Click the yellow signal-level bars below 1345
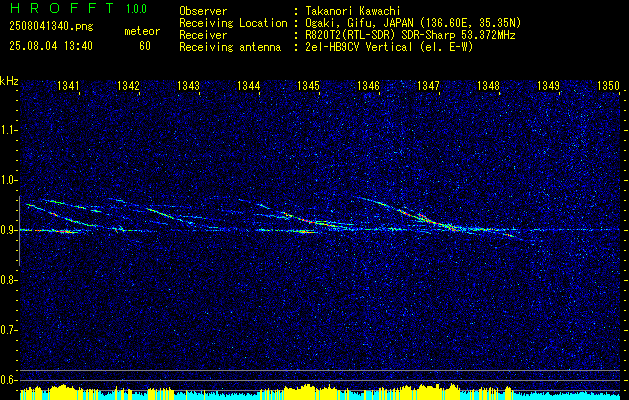629x400 pixels. click(x=309, y=392)
